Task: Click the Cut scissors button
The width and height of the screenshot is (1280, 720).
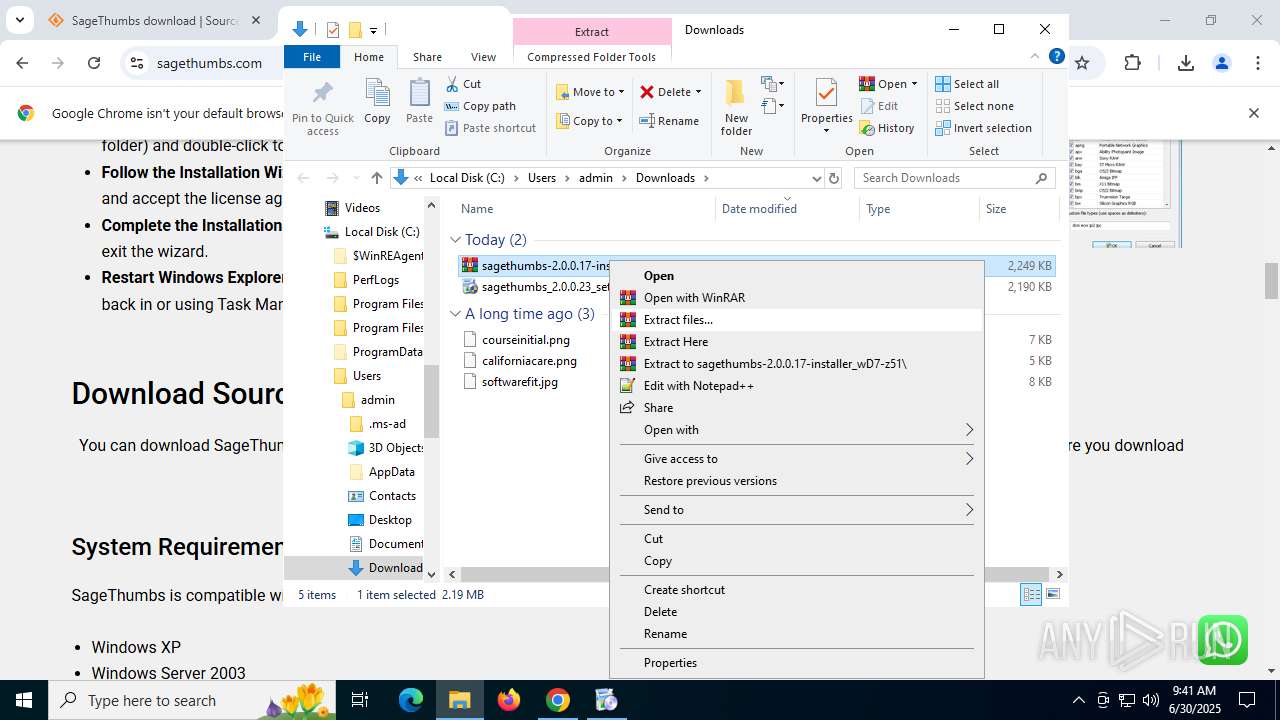Action: (463, 84)
